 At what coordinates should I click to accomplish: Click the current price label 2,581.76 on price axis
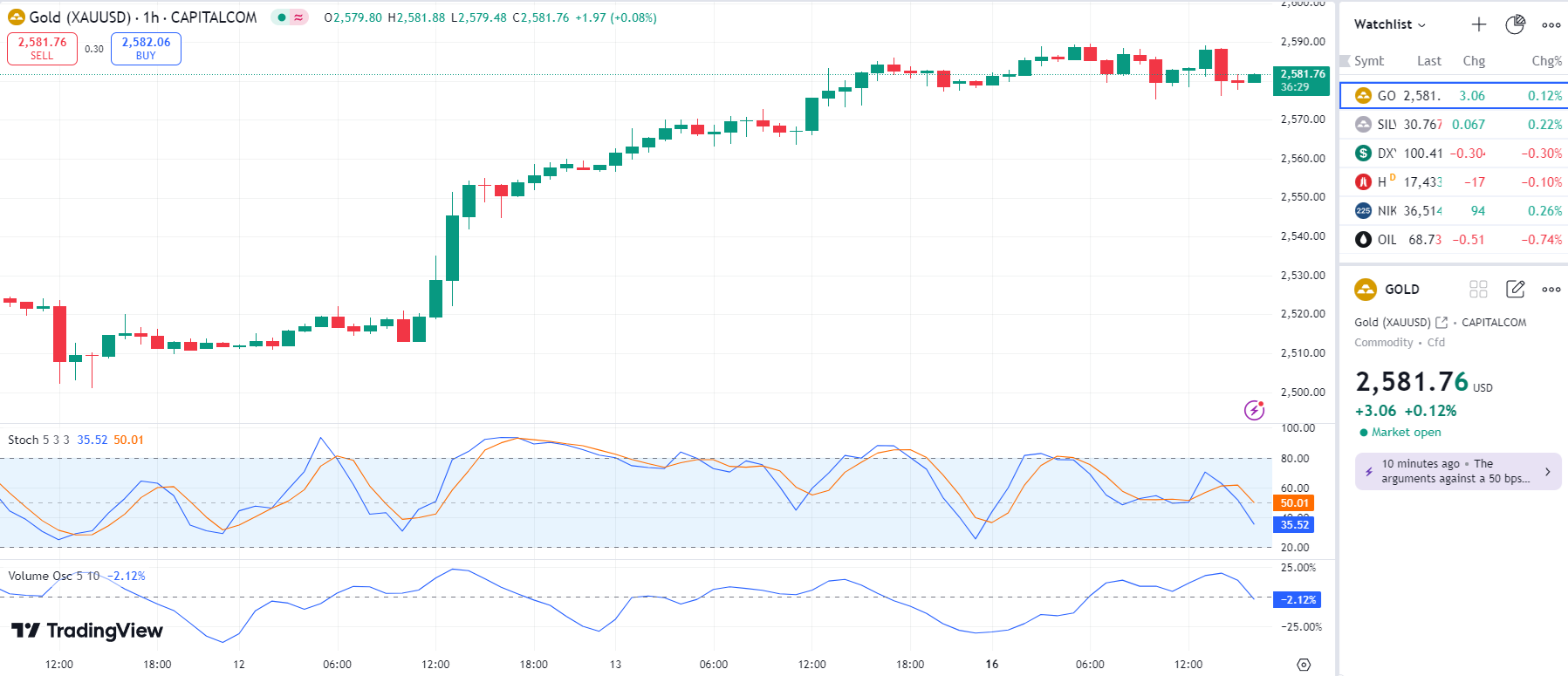[1301, 80]
